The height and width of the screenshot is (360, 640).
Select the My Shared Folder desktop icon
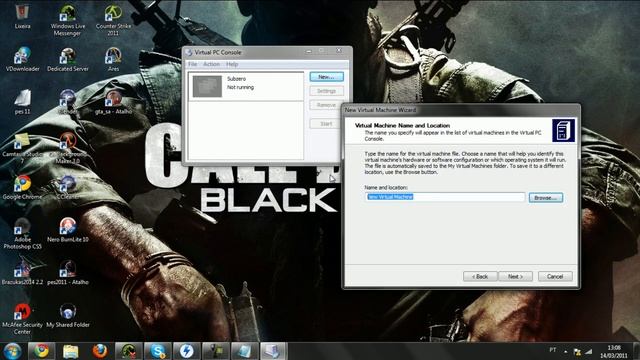[x=68, y=315]
